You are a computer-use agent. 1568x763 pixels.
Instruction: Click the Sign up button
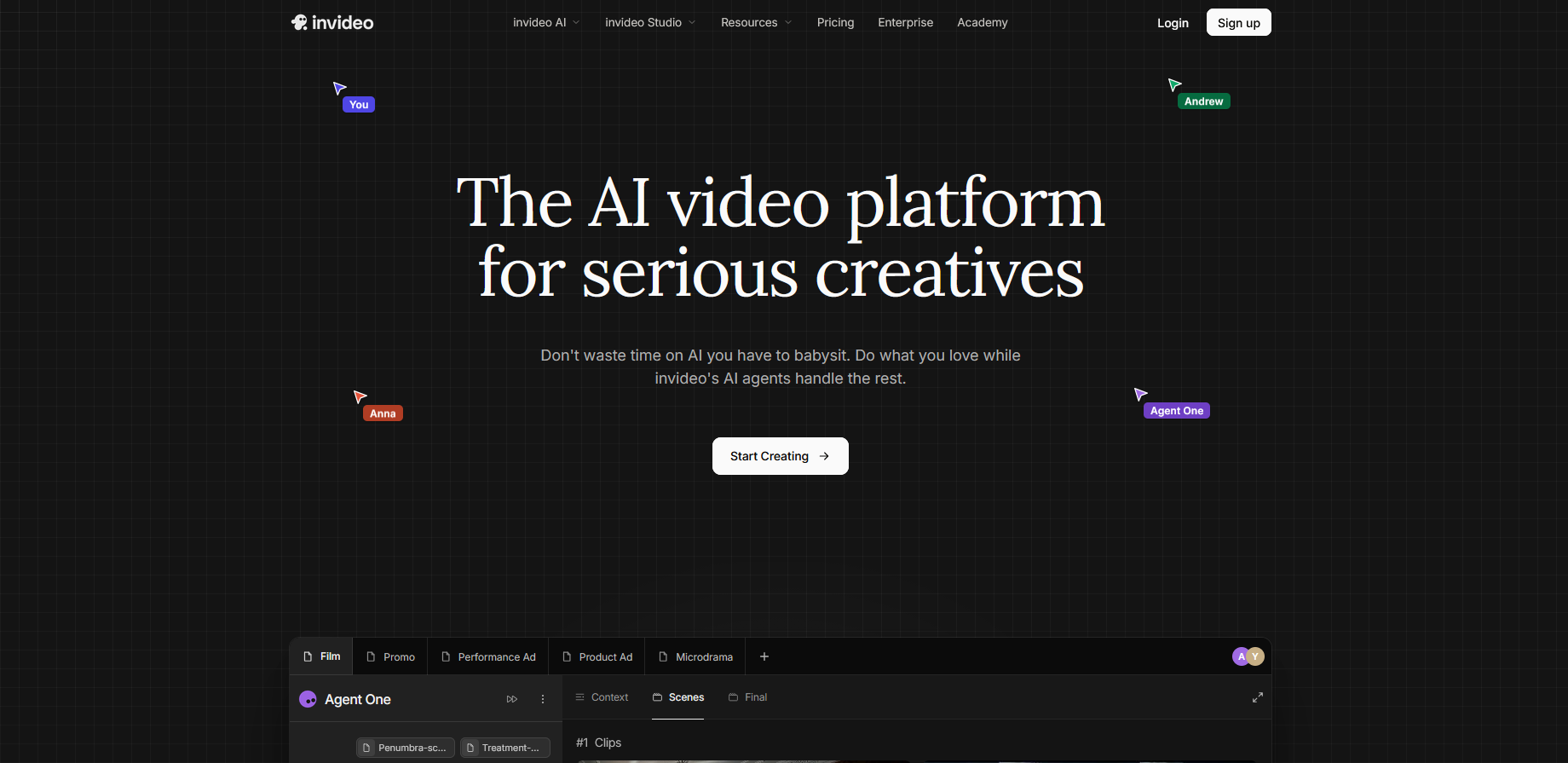coord(1239,22)
